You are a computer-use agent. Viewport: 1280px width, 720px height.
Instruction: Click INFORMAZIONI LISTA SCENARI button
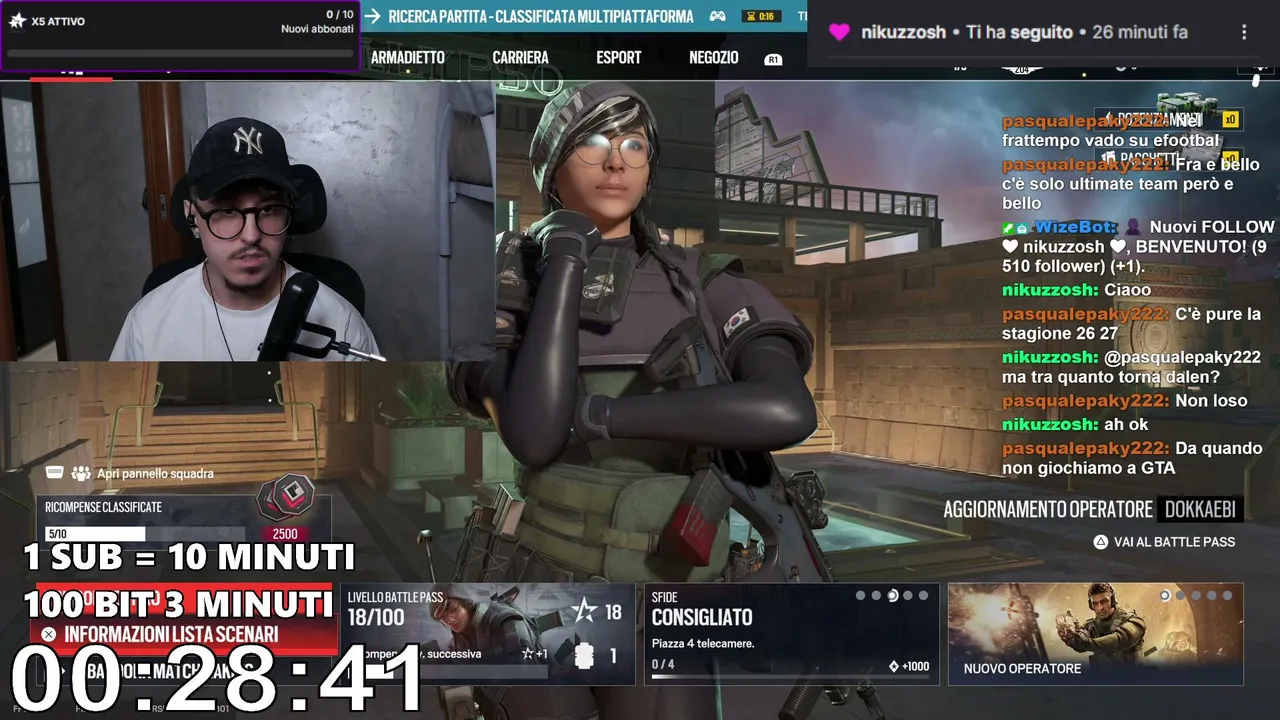click(x=184, y=634)
